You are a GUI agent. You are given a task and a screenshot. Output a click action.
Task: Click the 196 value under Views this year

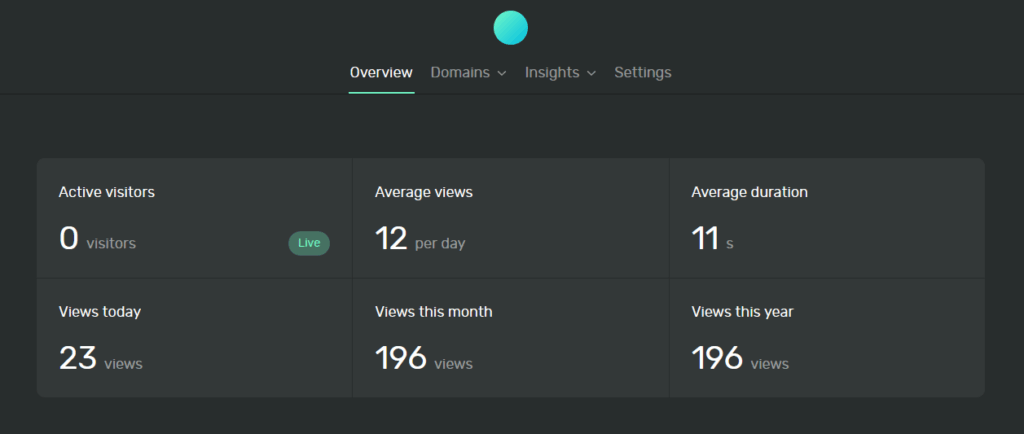[x=717, y=358]
